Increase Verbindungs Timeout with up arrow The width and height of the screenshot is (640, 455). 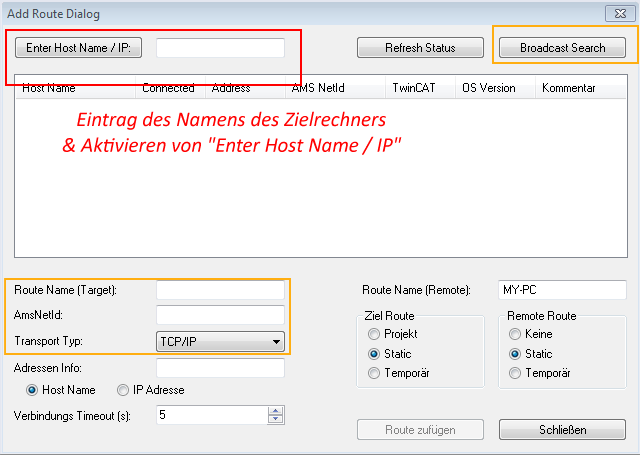275,410
